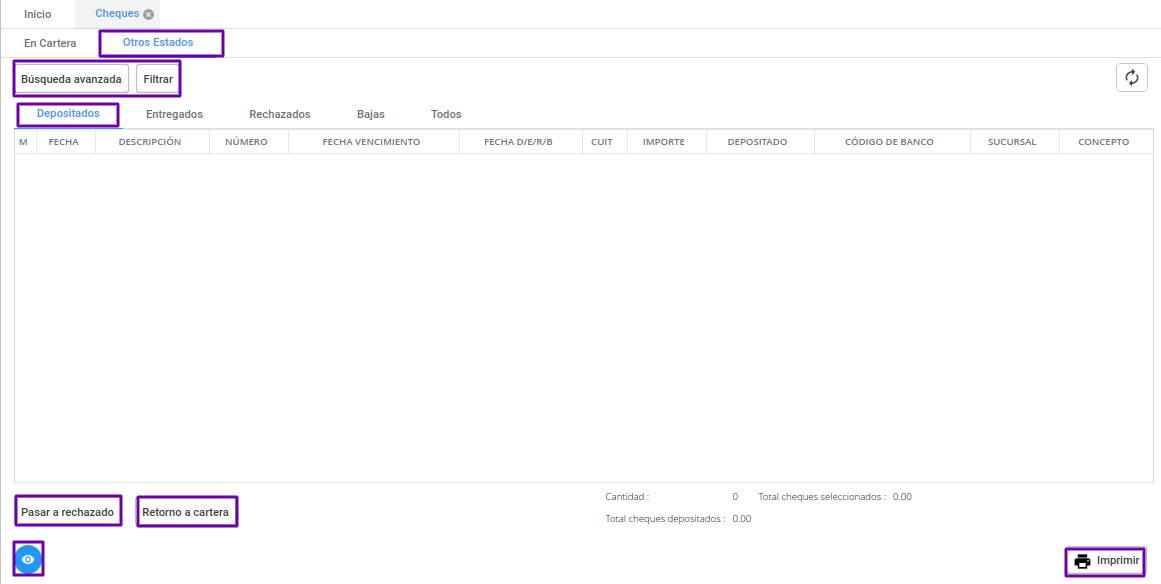
Task: Show the Depositados sub-tab
Action: pyautogui.click(x=68, y=113)
